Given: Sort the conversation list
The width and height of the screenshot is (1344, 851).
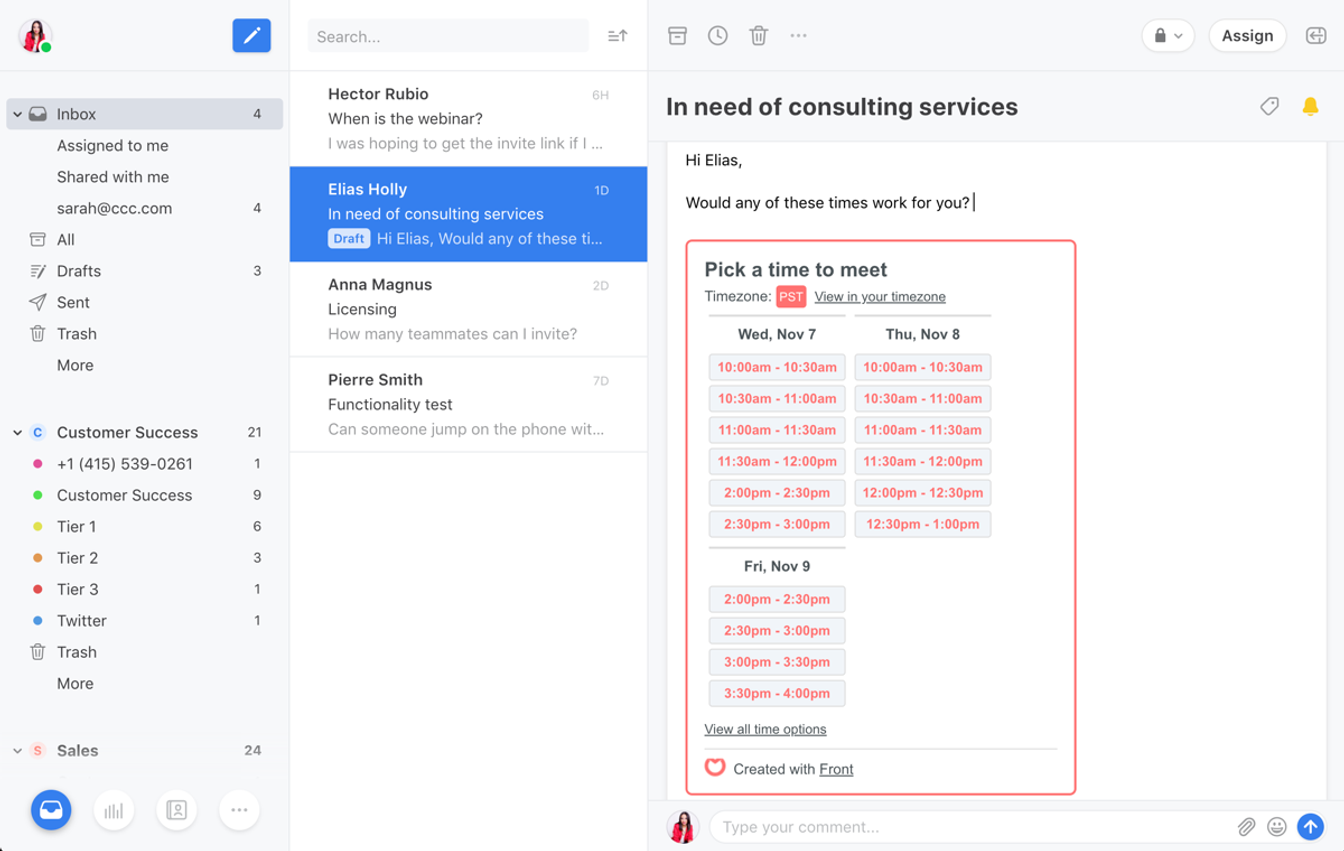Looking at the screenshot, I should coord(616,35).
